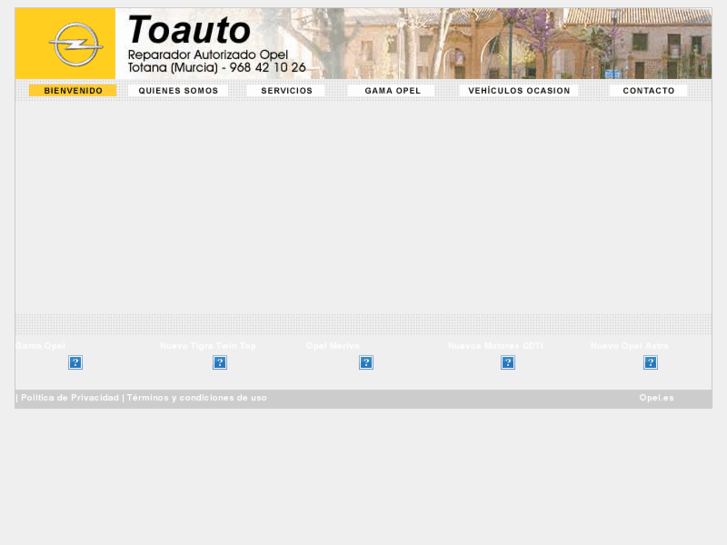Click the missing image under Nuevo Opel Astra
The image size is (727, 545).
pos(650,362)
